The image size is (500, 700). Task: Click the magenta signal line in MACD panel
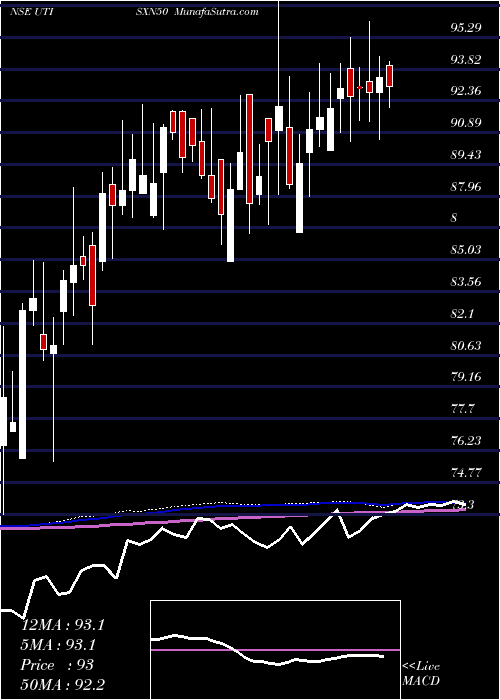point(275,650)
